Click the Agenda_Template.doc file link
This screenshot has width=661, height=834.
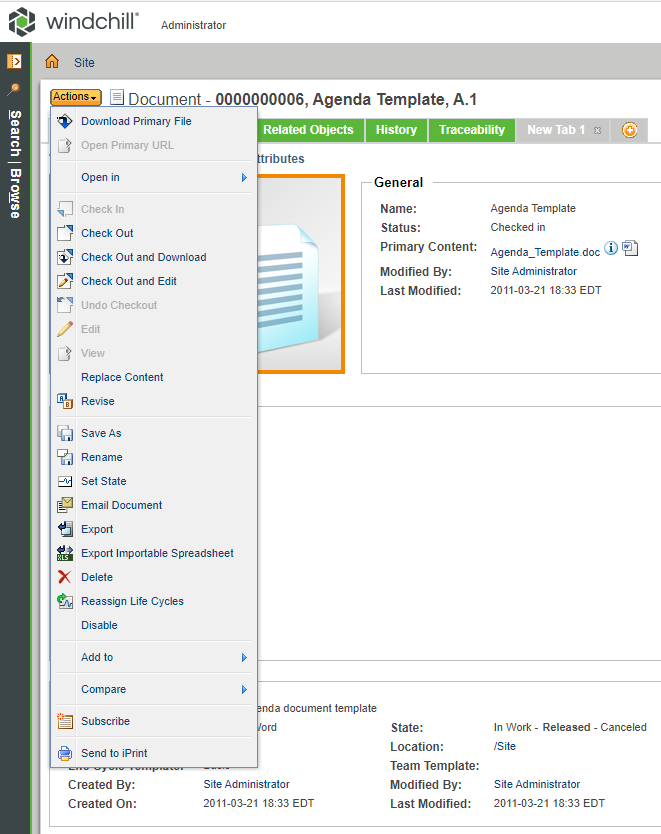pyautogui.click(x=544, y=253)
